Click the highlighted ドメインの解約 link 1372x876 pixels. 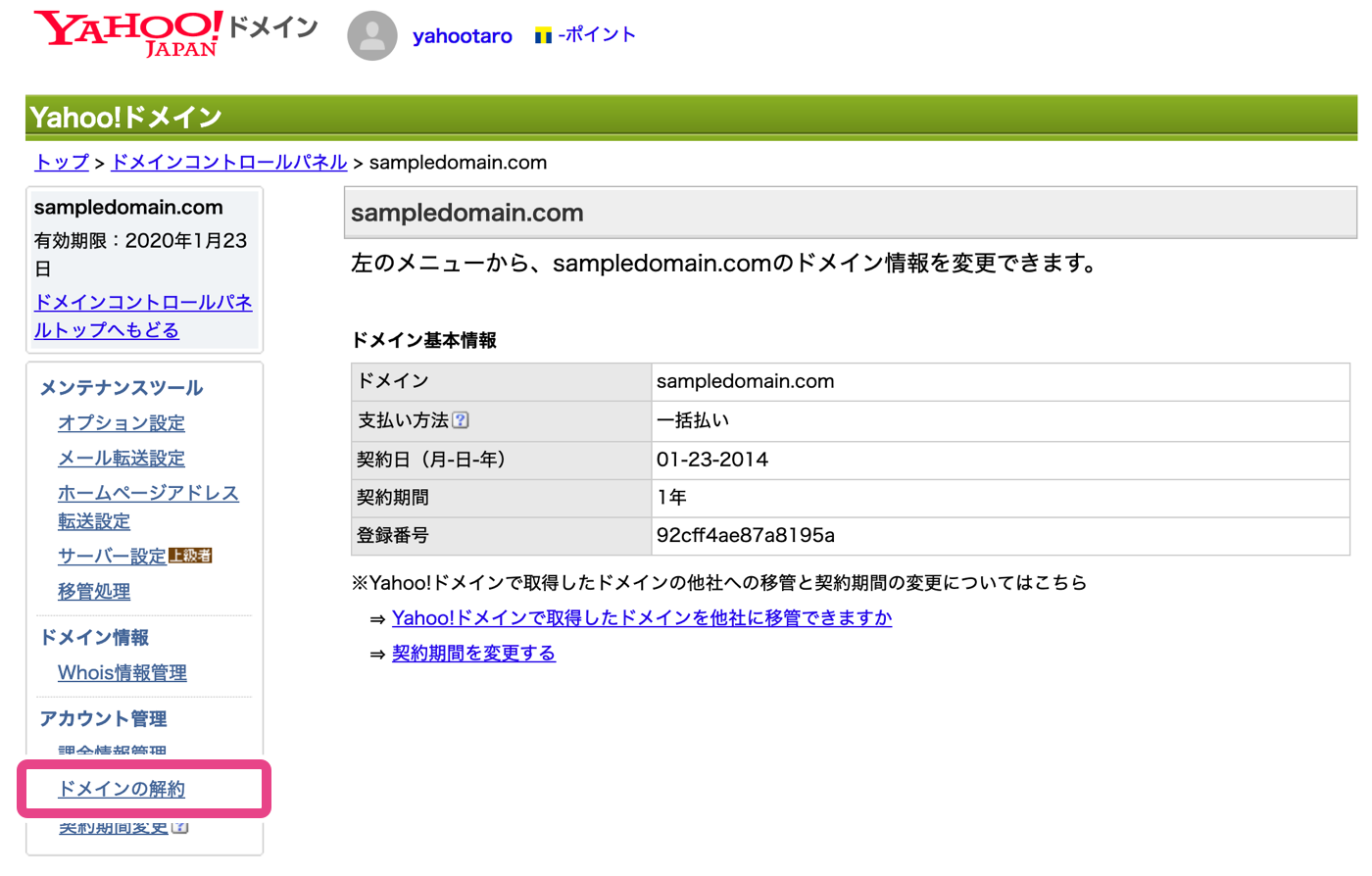coord(122,790)
